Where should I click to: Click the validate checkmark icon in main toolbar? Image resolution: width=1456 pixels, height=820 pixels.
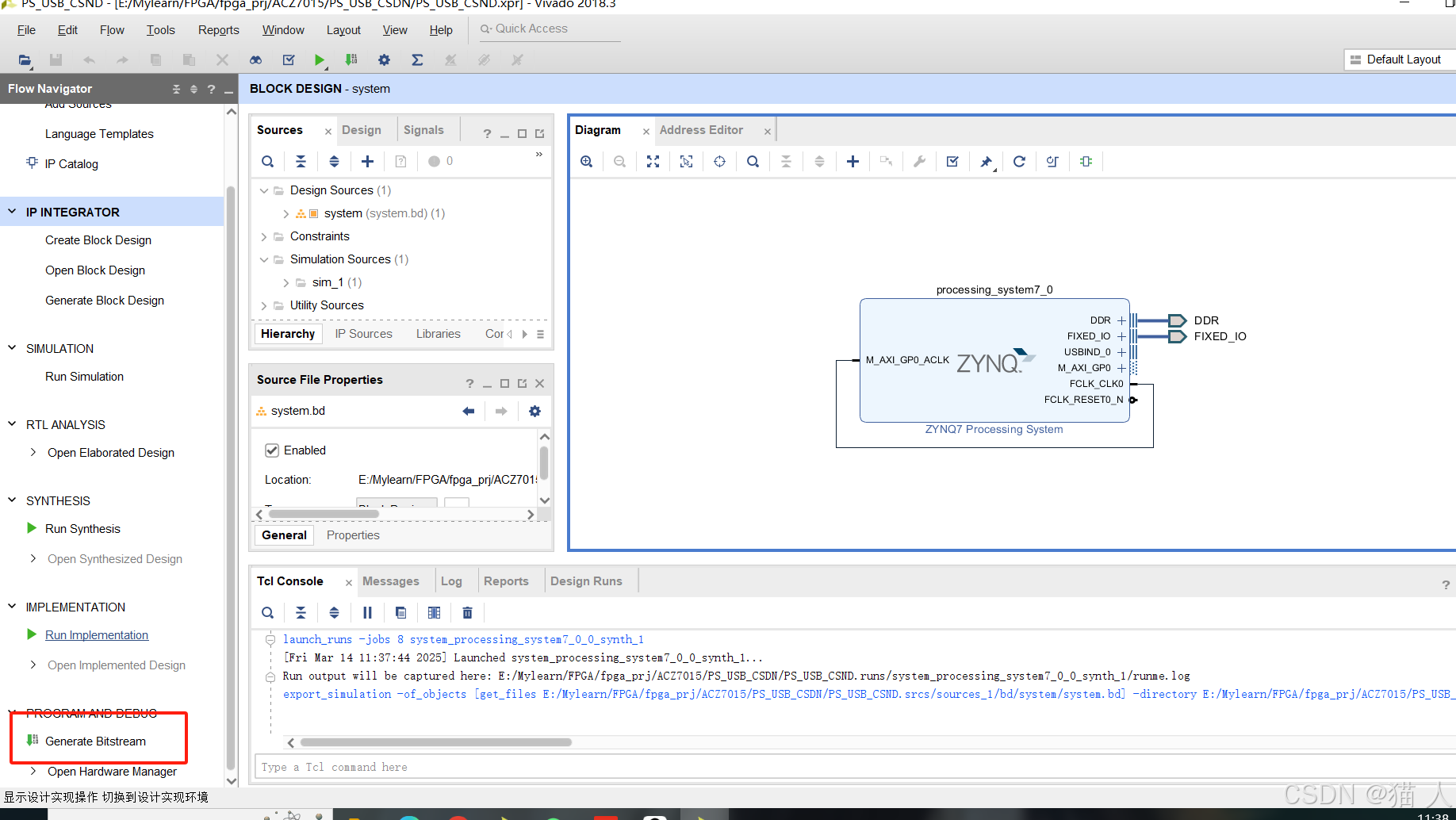tap(289, 59)
